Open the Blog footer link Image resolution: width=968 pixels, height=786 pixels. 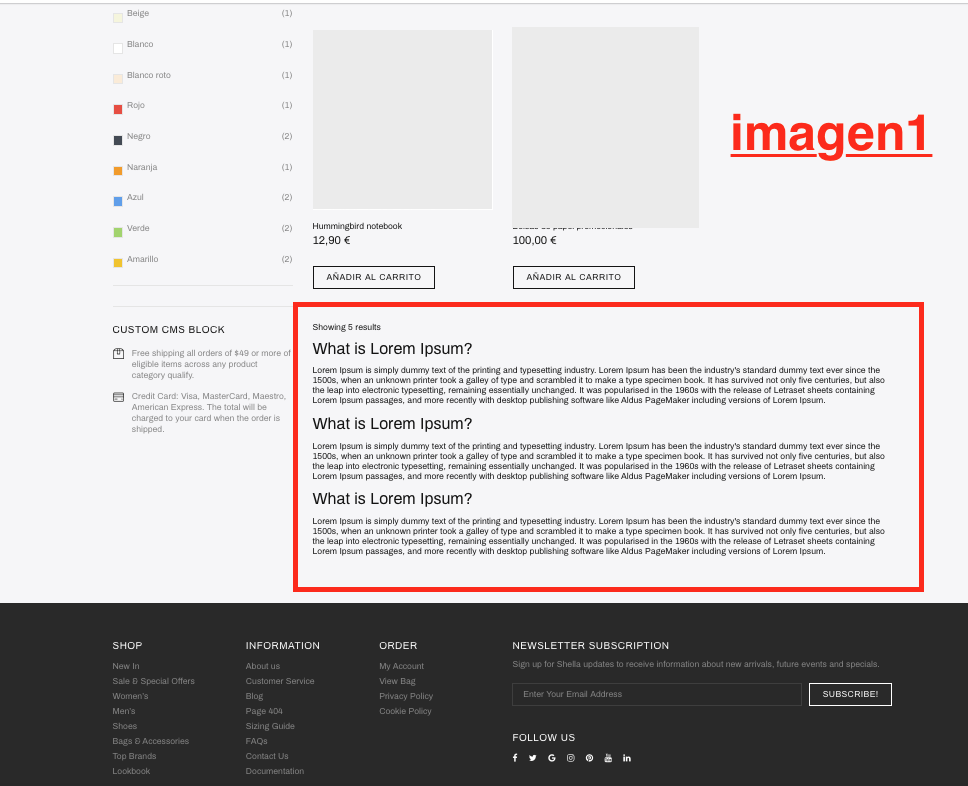pos(254,696)
